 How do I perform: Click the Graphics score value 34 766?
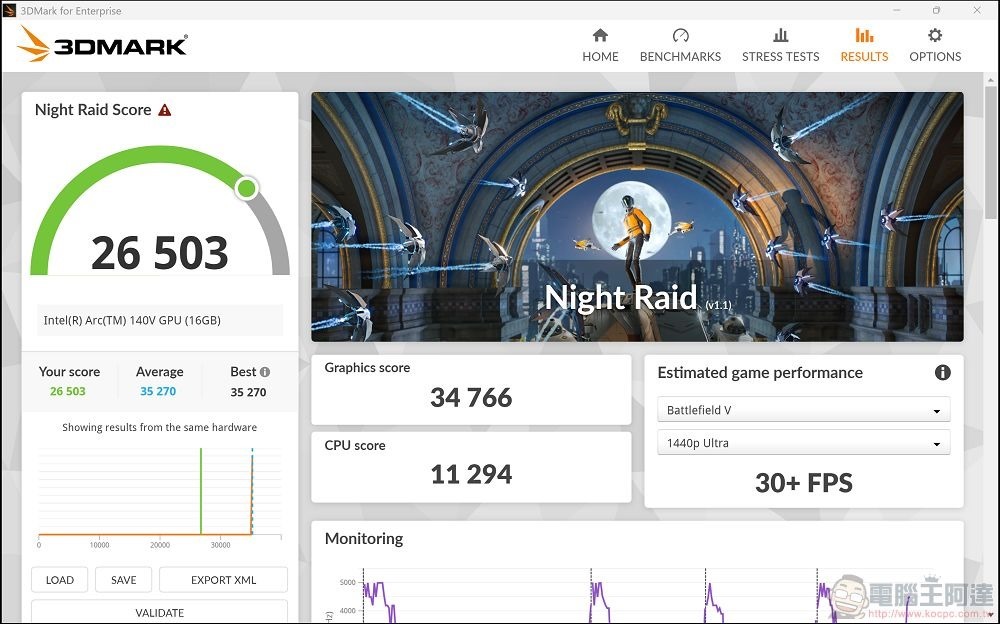pyautogui.click(x=471, y=397)
